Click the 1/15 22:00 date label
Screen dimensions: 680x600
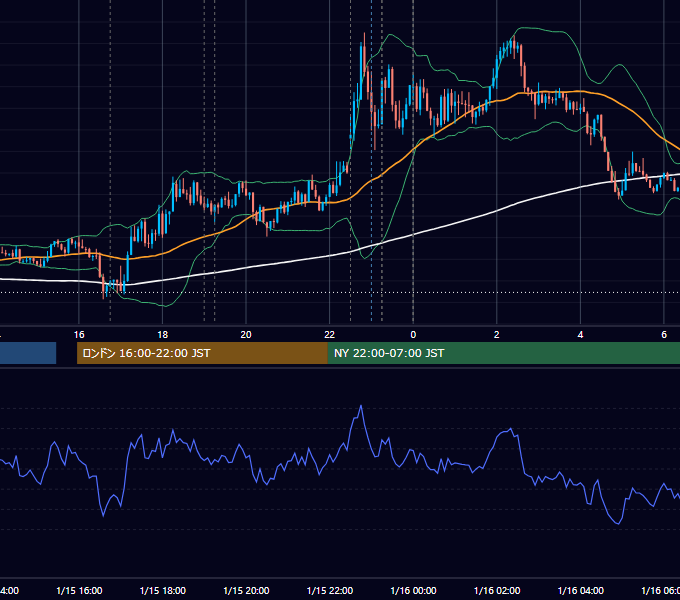[x=330, y=590]
